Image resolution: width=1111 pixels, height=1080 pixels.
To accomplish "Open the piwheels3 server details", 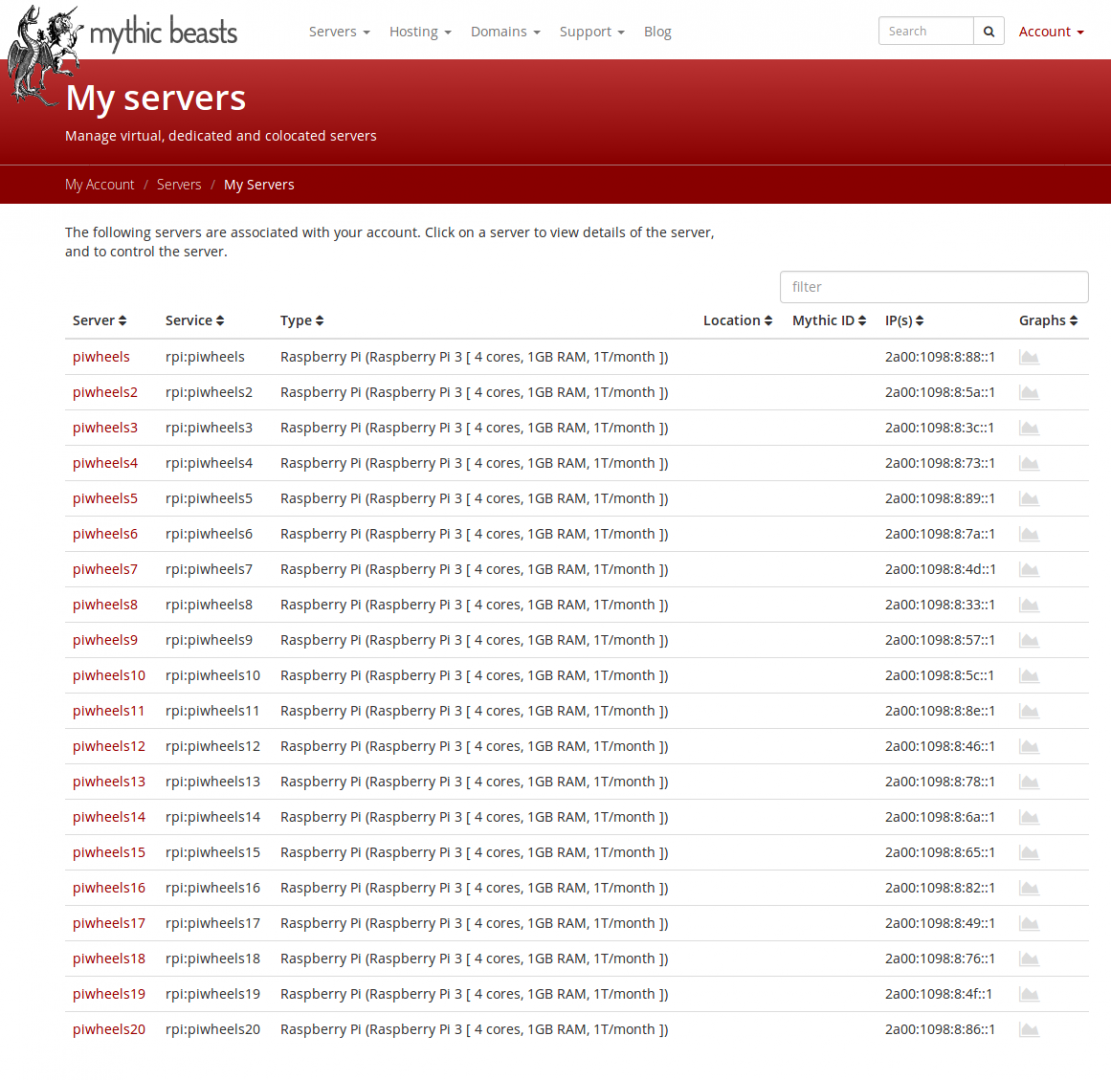I will click(104, 427).
